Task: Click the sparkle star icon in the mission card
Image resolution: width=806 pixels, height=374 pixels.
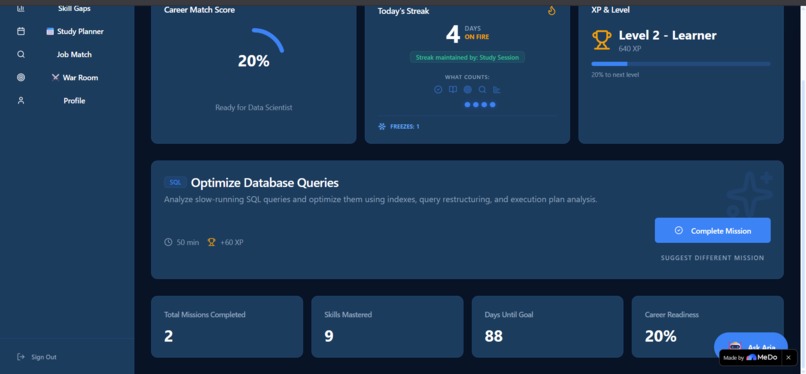Action: pos(749,194)
